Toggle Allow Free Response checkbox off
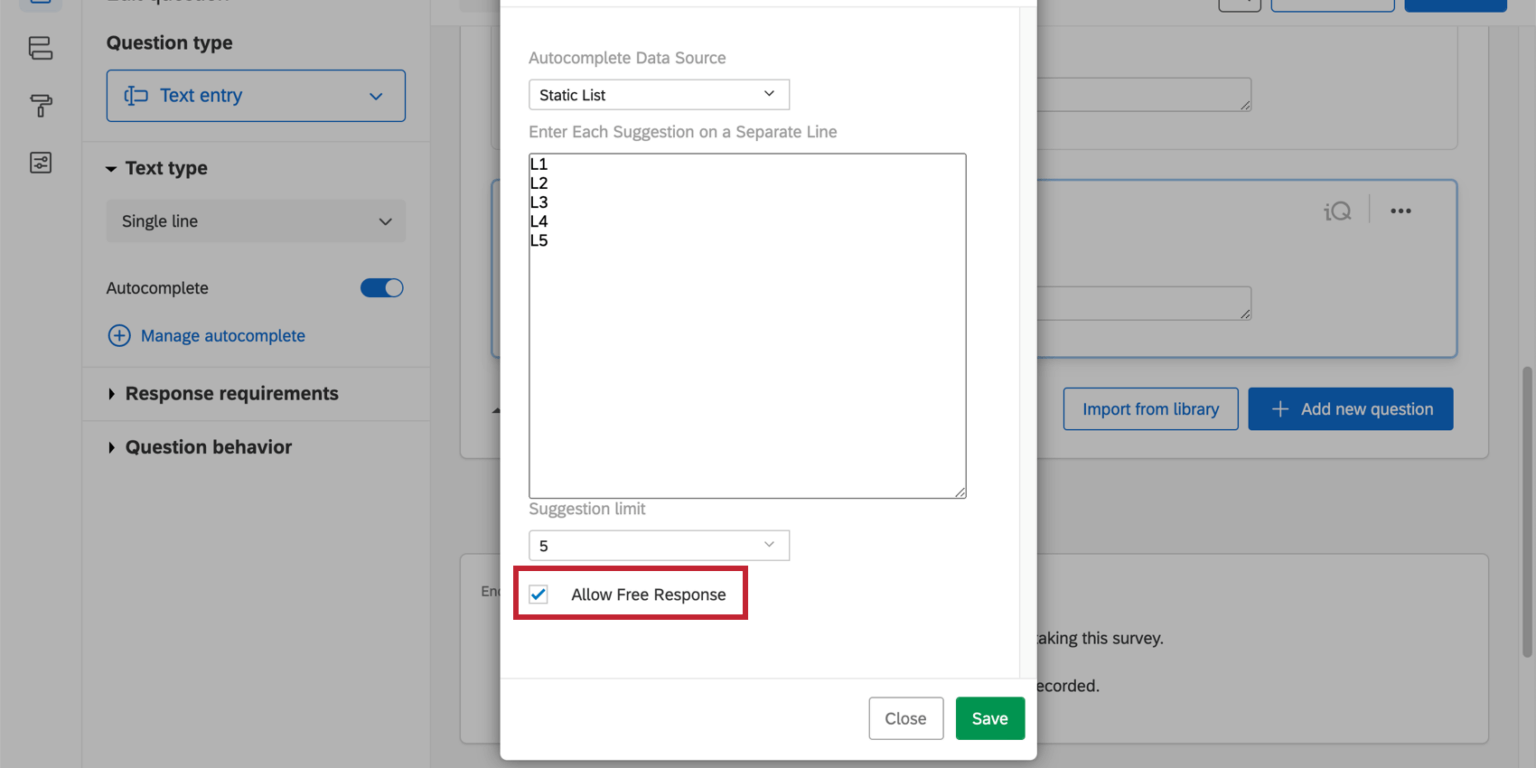The width and height of the screenshot is (1536, 768). [539, 593]
